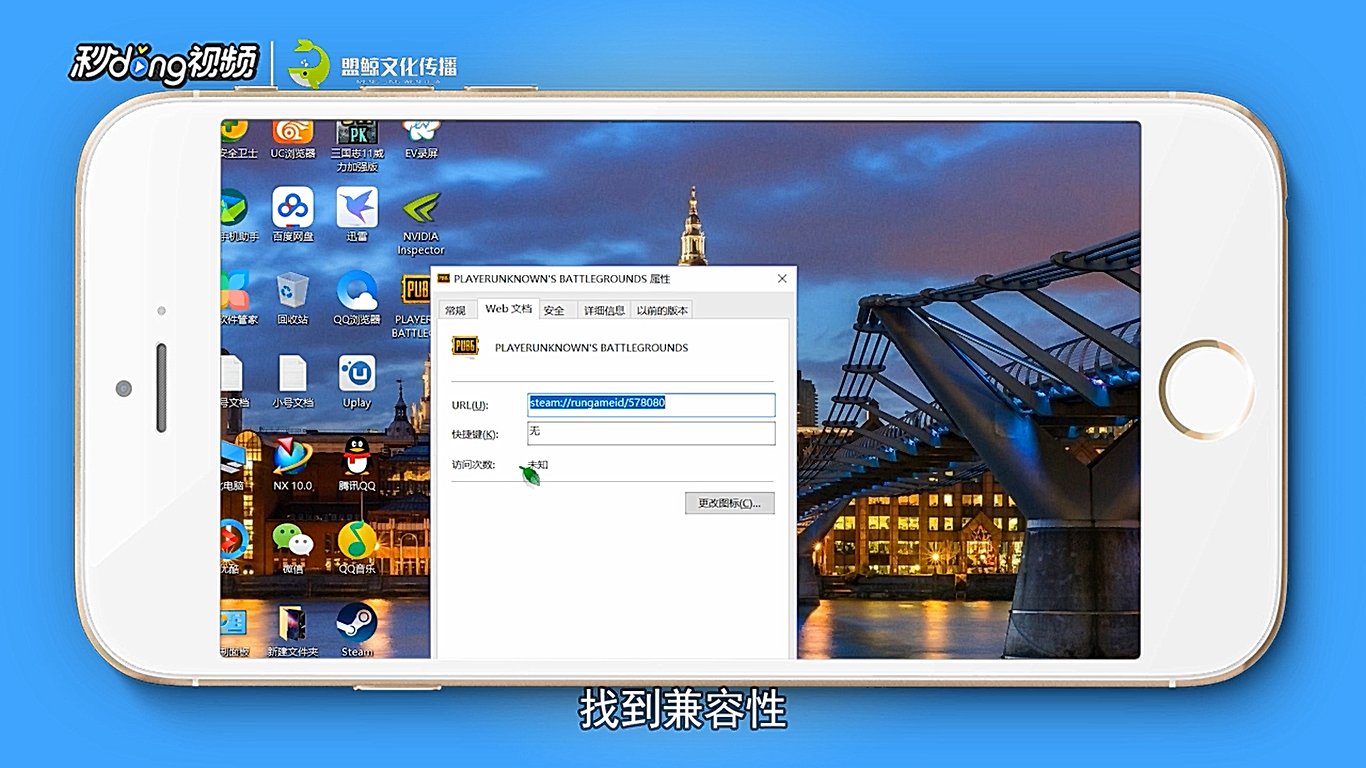Image resolution: width=1366 pixels, height=768 pixels.
Task: Click the 快捷键 field showing 无
Action: pos(651,432)
